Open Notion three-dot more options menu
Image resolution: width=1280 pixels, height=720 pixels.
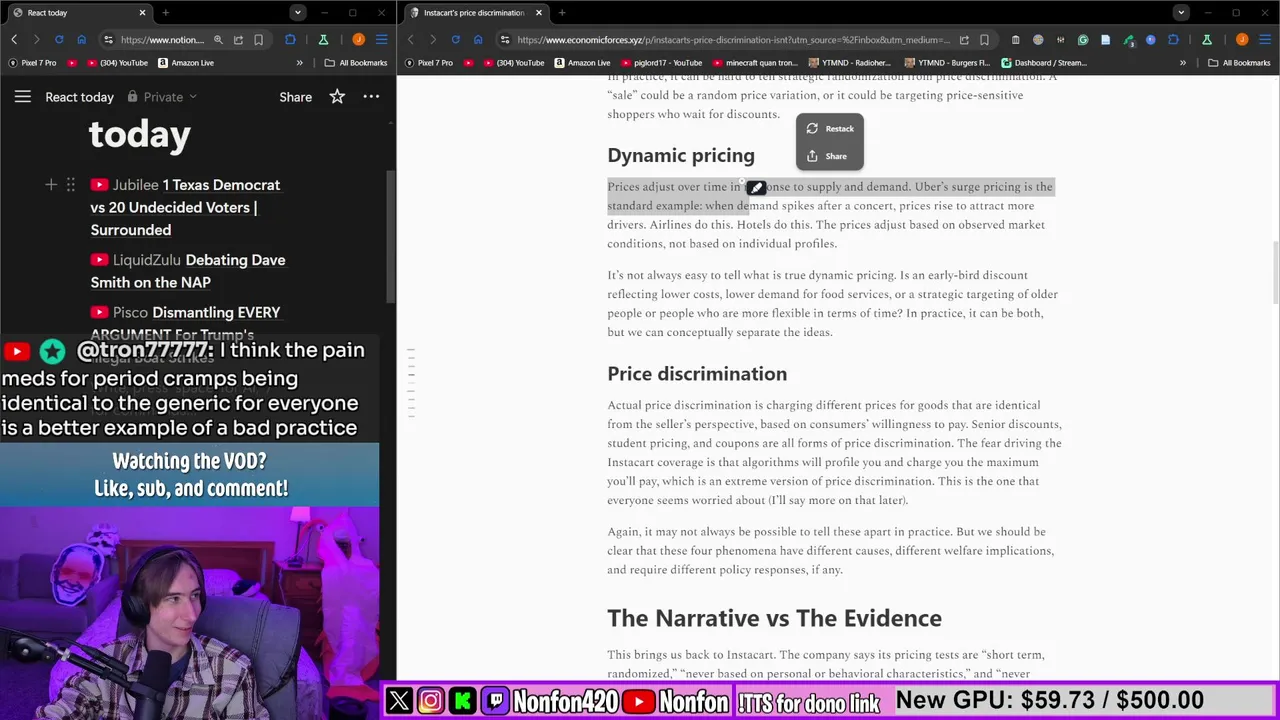[x=371, y=97]
